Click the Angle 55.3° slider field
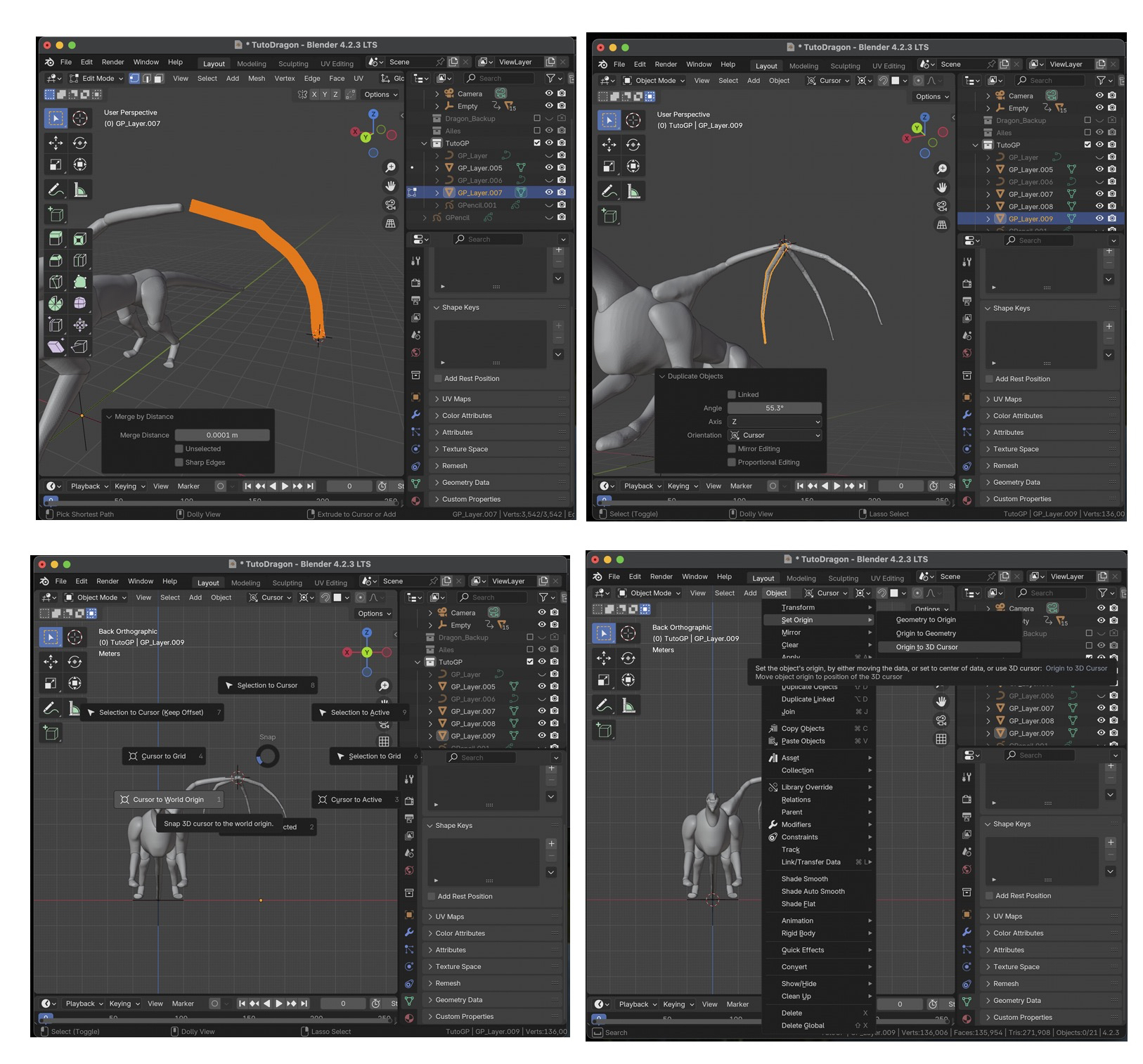 click(x=774, y=408)
